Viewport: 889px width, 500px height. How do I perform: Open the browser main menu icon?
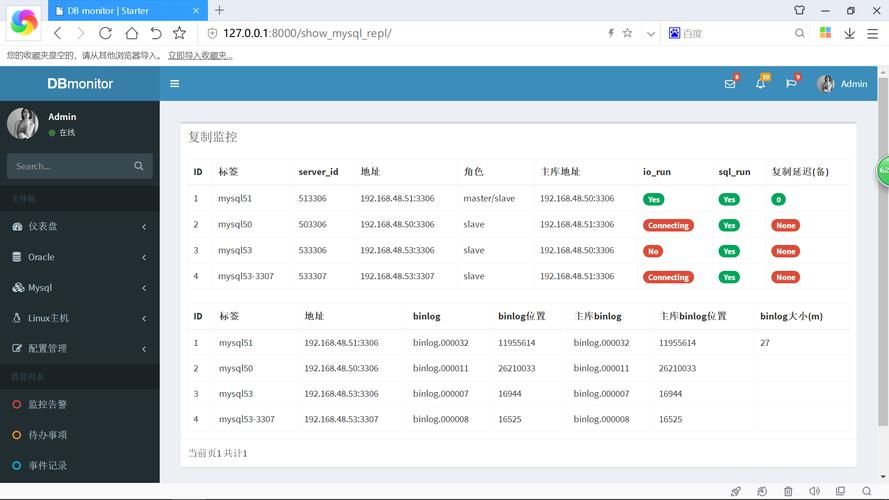click(x=873, y=33)
